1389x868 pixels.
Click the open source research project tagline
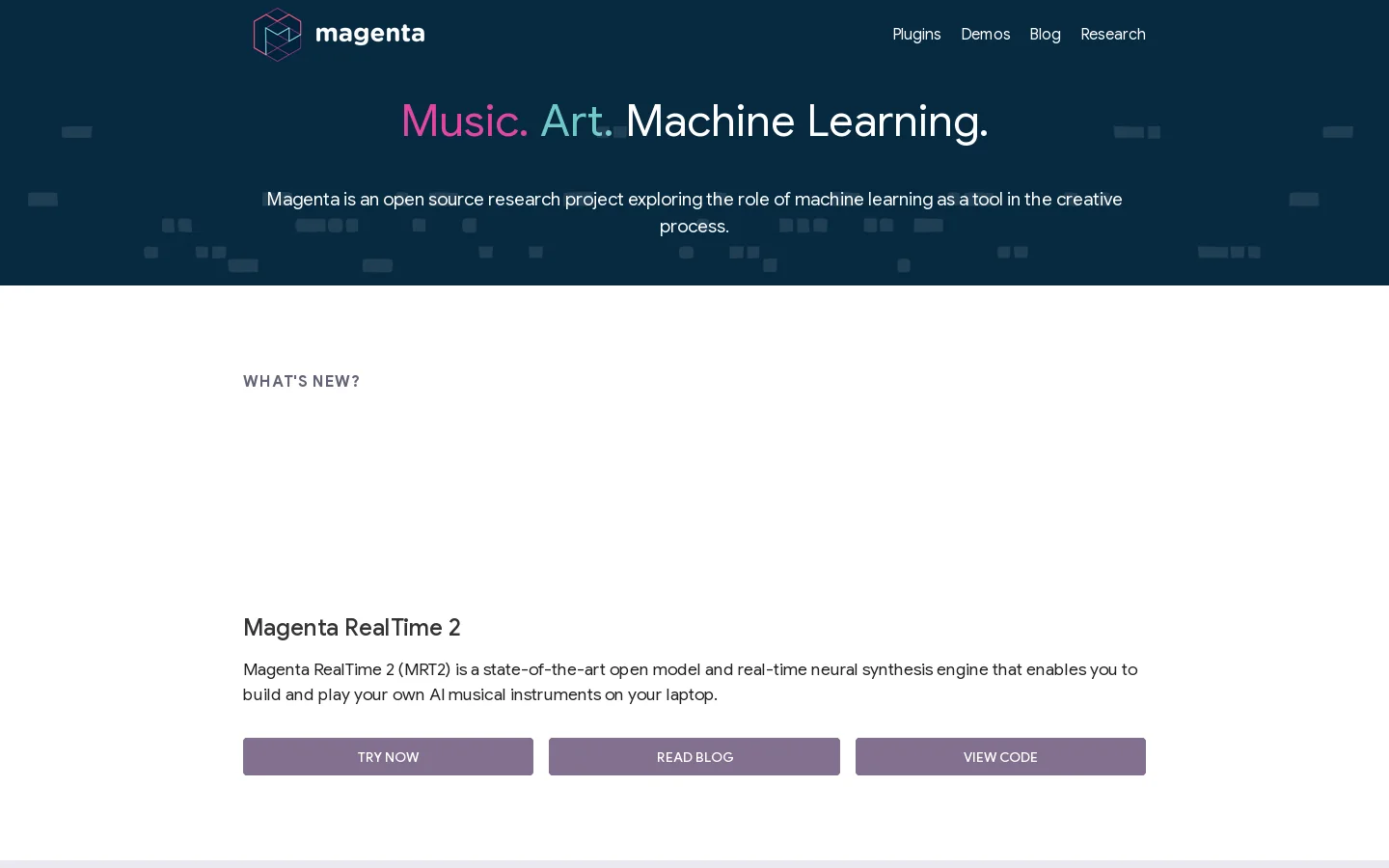(694, 213)
